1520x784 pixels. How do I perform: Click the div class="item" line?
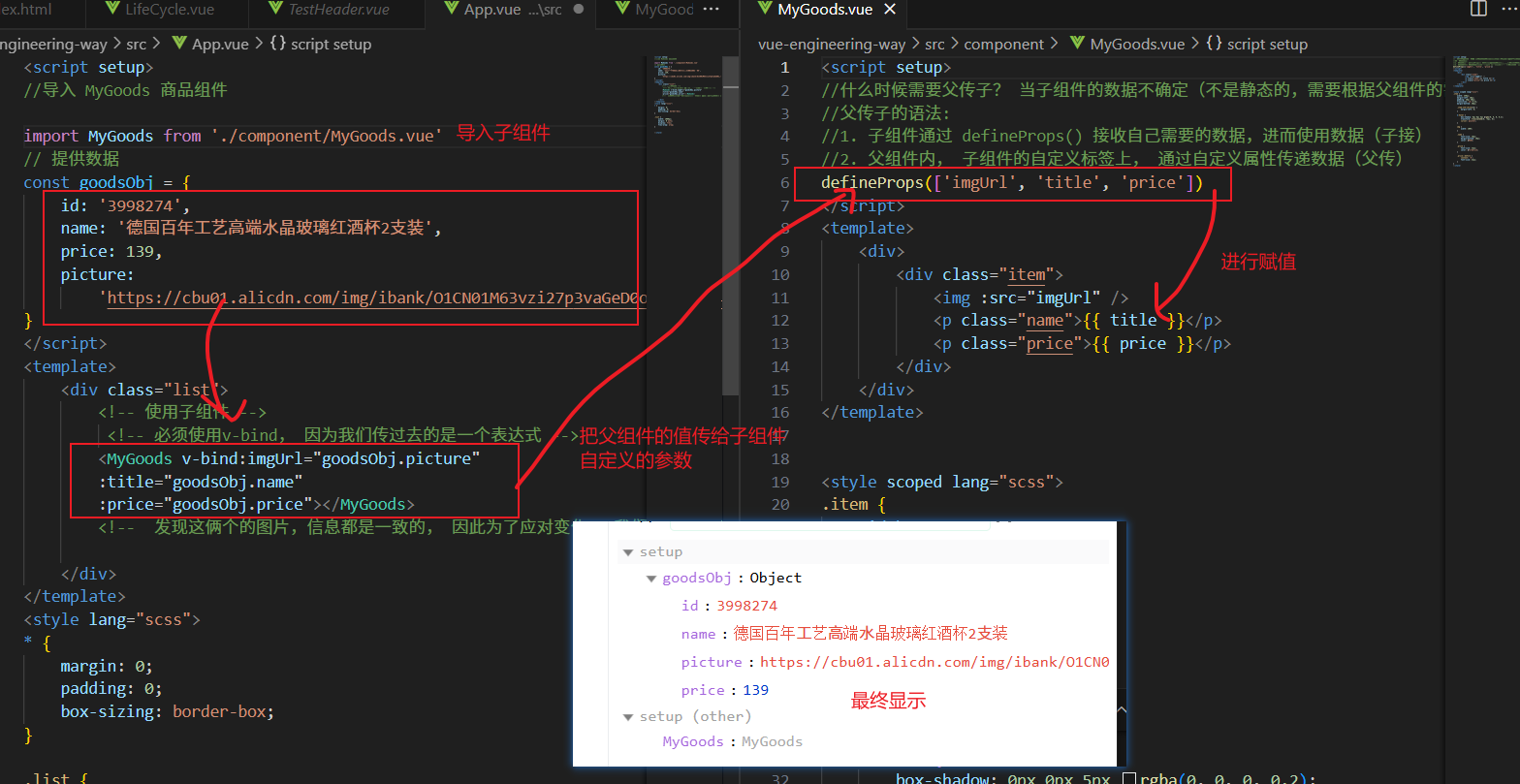(x=979, y=274)
